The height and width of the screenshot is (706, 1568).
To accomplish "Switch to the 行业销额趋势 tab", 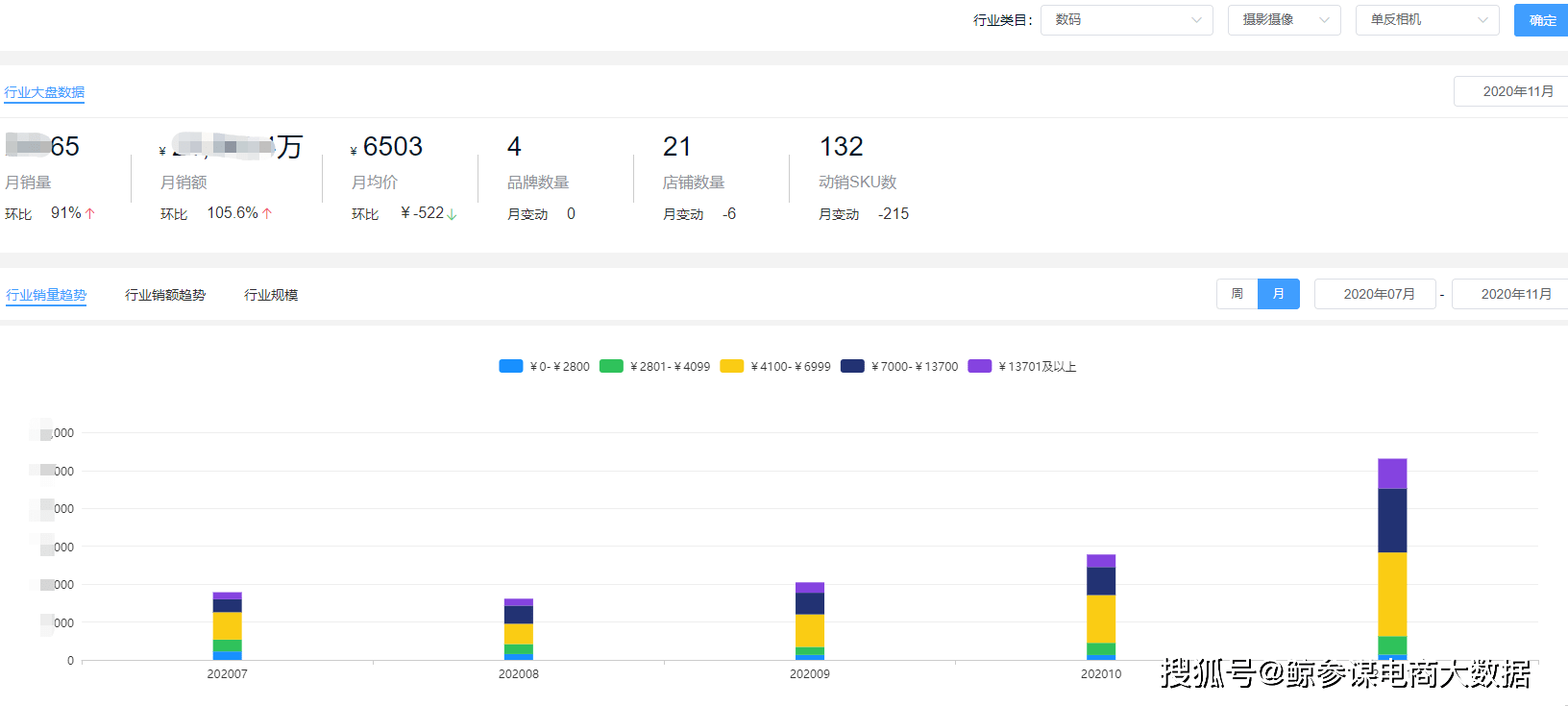I will click(x=165, y=295).
